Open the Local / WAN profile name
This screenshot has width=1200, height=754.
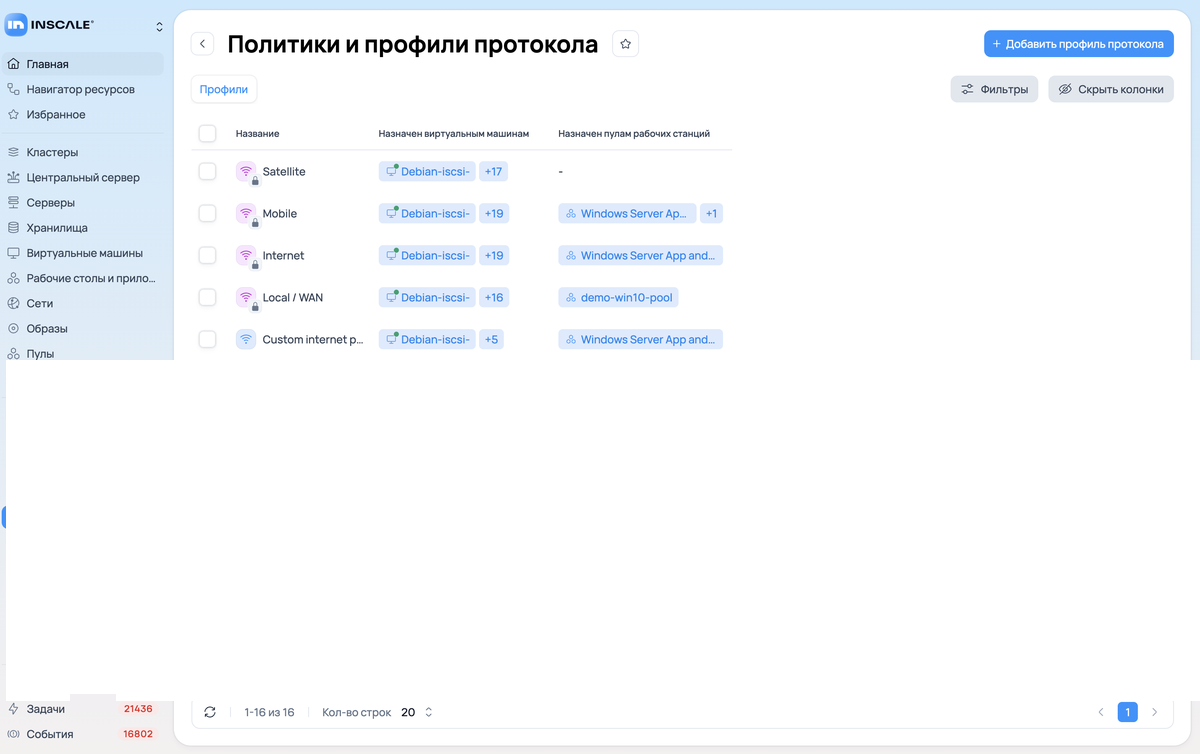[x=293, y=298]
